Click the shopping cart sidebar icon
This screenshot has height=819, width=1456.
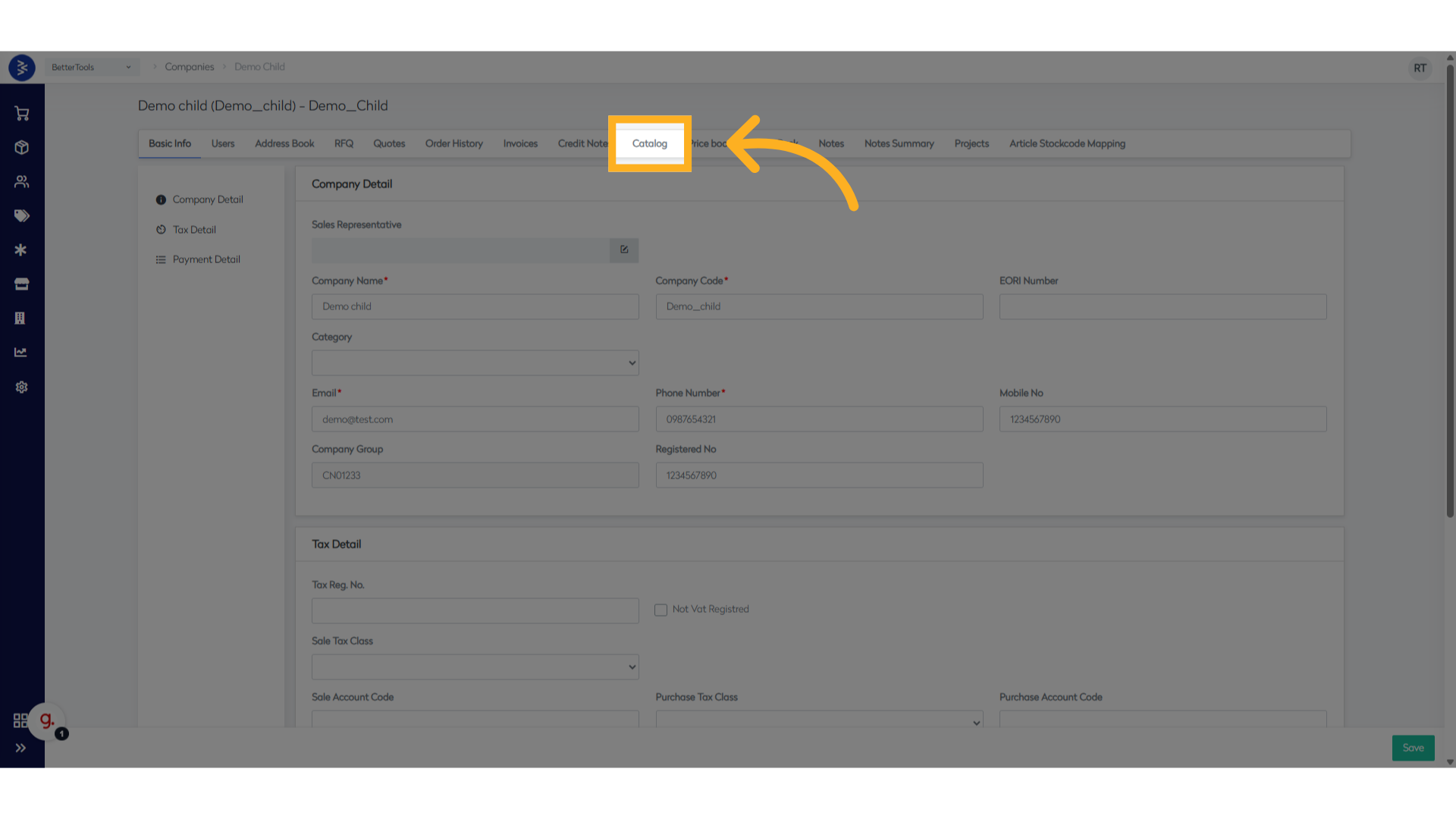[21, 114]
